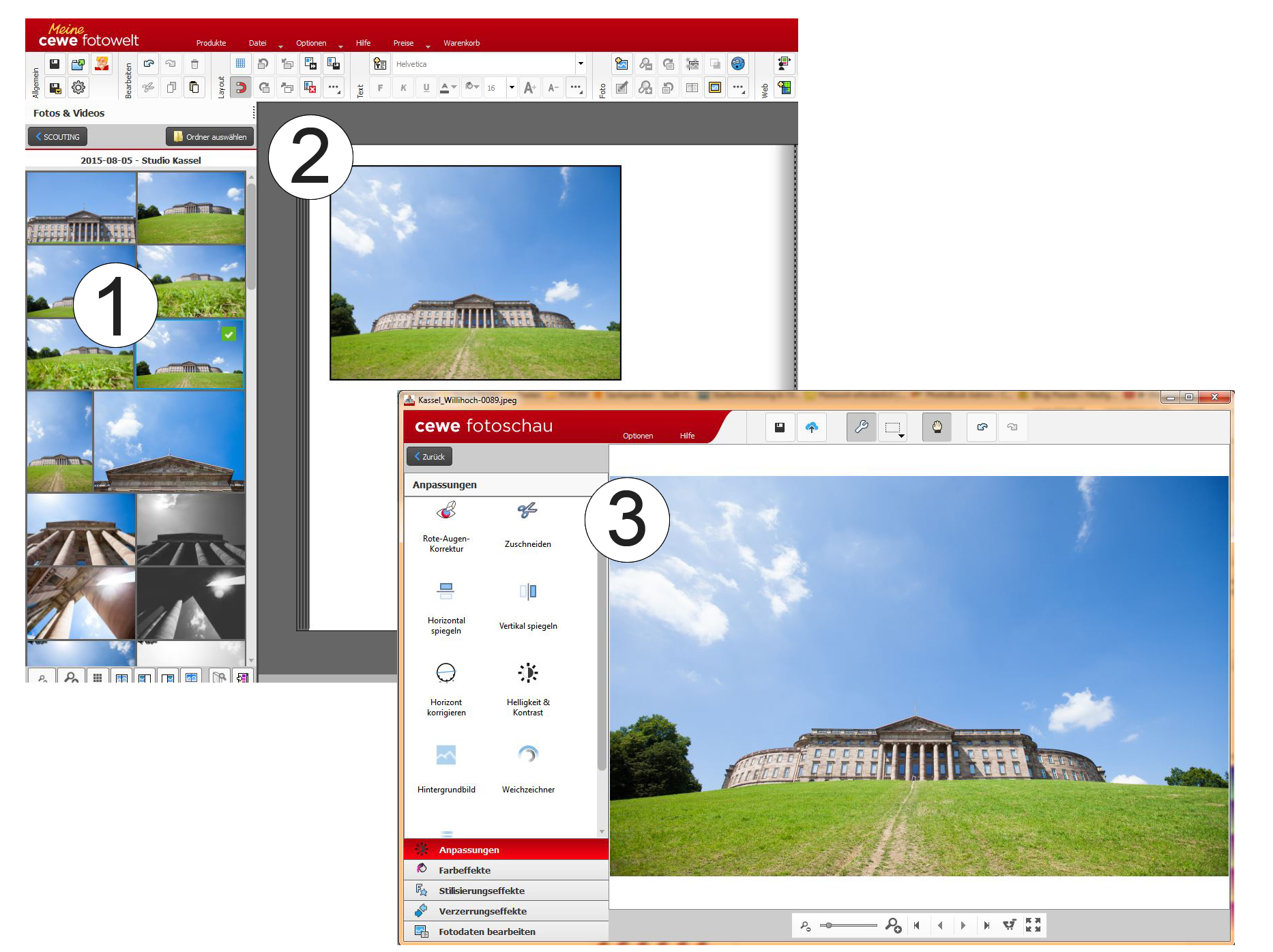Click the Ordner auswählen button
This screenshot has height=952, width=1273.
coord(210,136)
